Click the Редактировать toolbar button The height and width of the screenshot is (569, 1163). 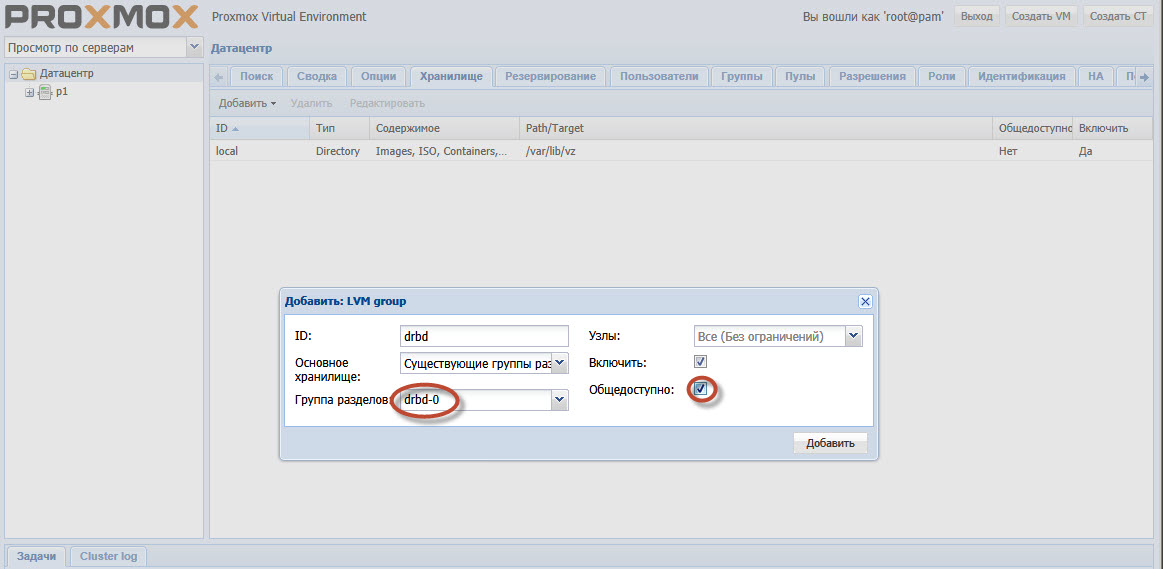click(387, 103)
